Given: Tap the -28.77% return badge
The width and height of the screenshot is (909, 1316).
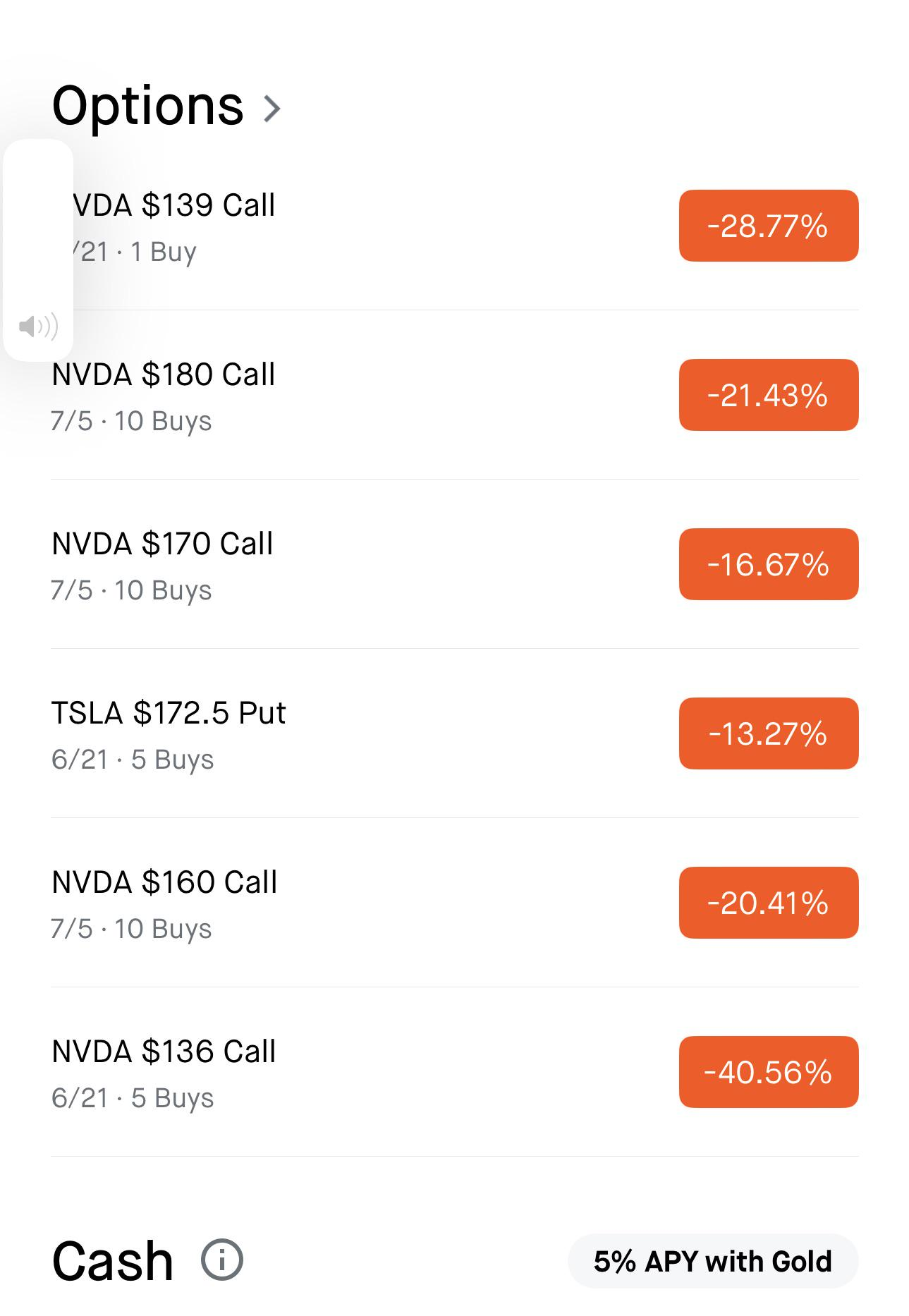Looking at the screenshot, I should [x=769, y=226].
